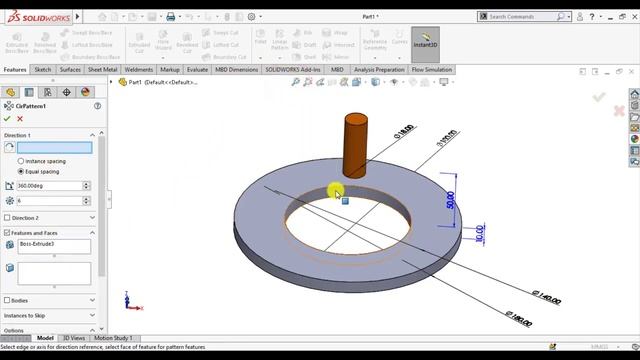
Task: Open Appearances color ball in task pane
Action: [x=634, y=139]
